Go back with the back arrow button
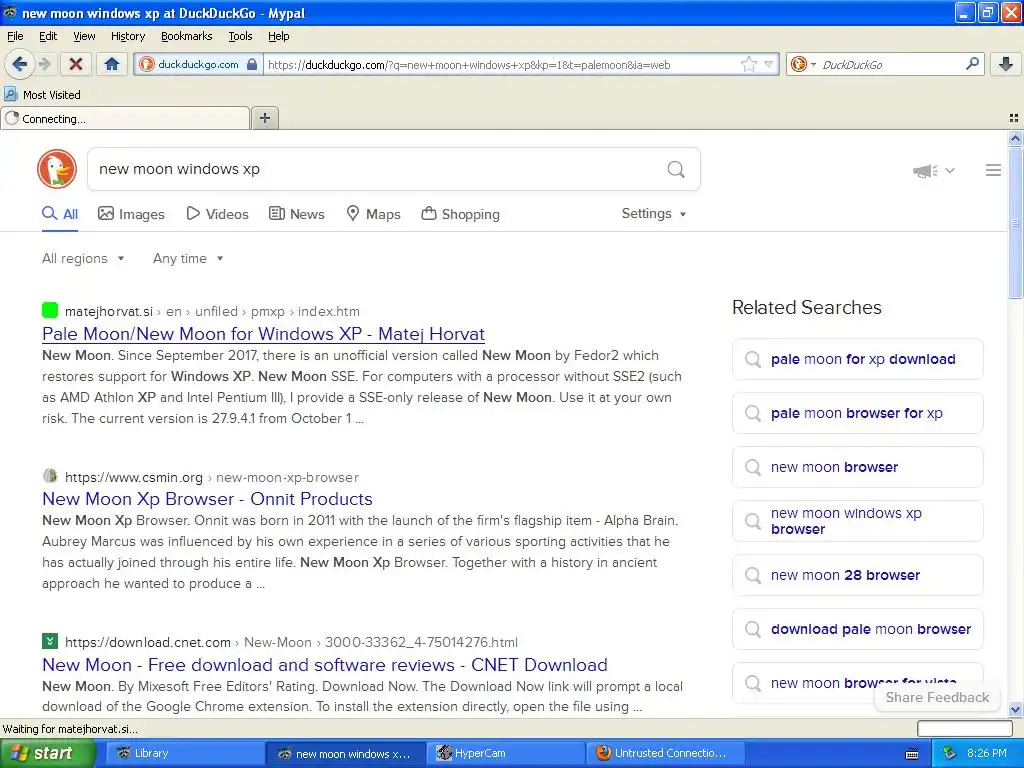Viewport: 1024px width, 768px height. pos(19,64)
